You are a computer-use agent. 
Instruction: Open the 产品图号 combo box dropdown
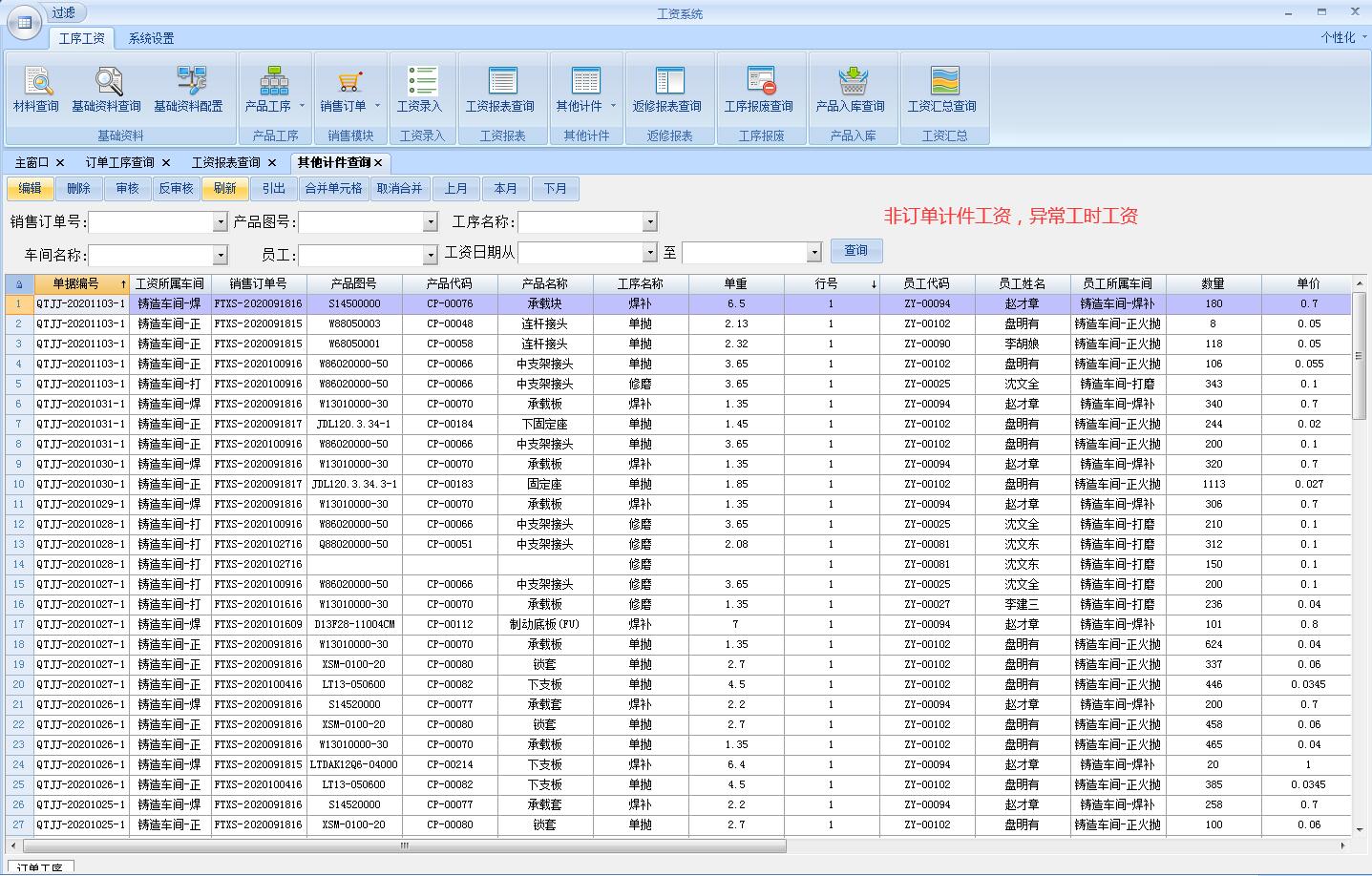coord(430,222)
